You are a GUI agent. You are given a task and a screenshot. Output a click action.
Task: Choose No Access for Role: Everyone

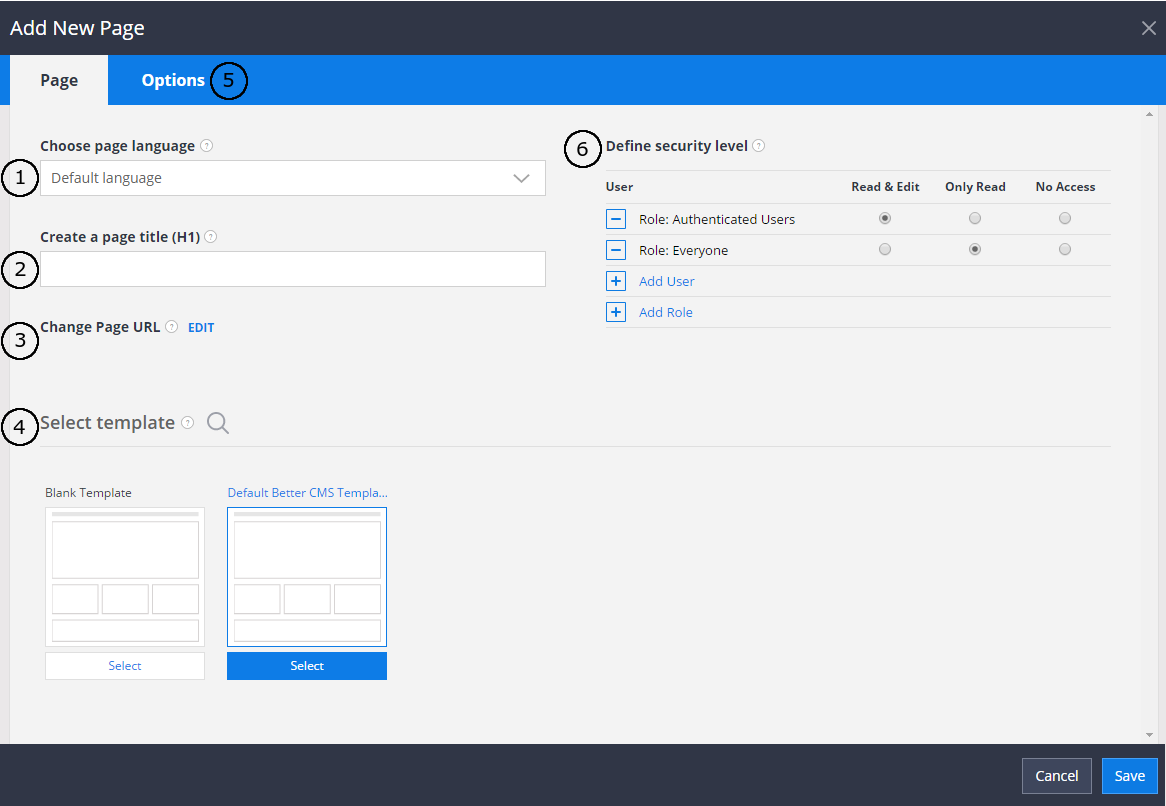(x=1064, y=249)
